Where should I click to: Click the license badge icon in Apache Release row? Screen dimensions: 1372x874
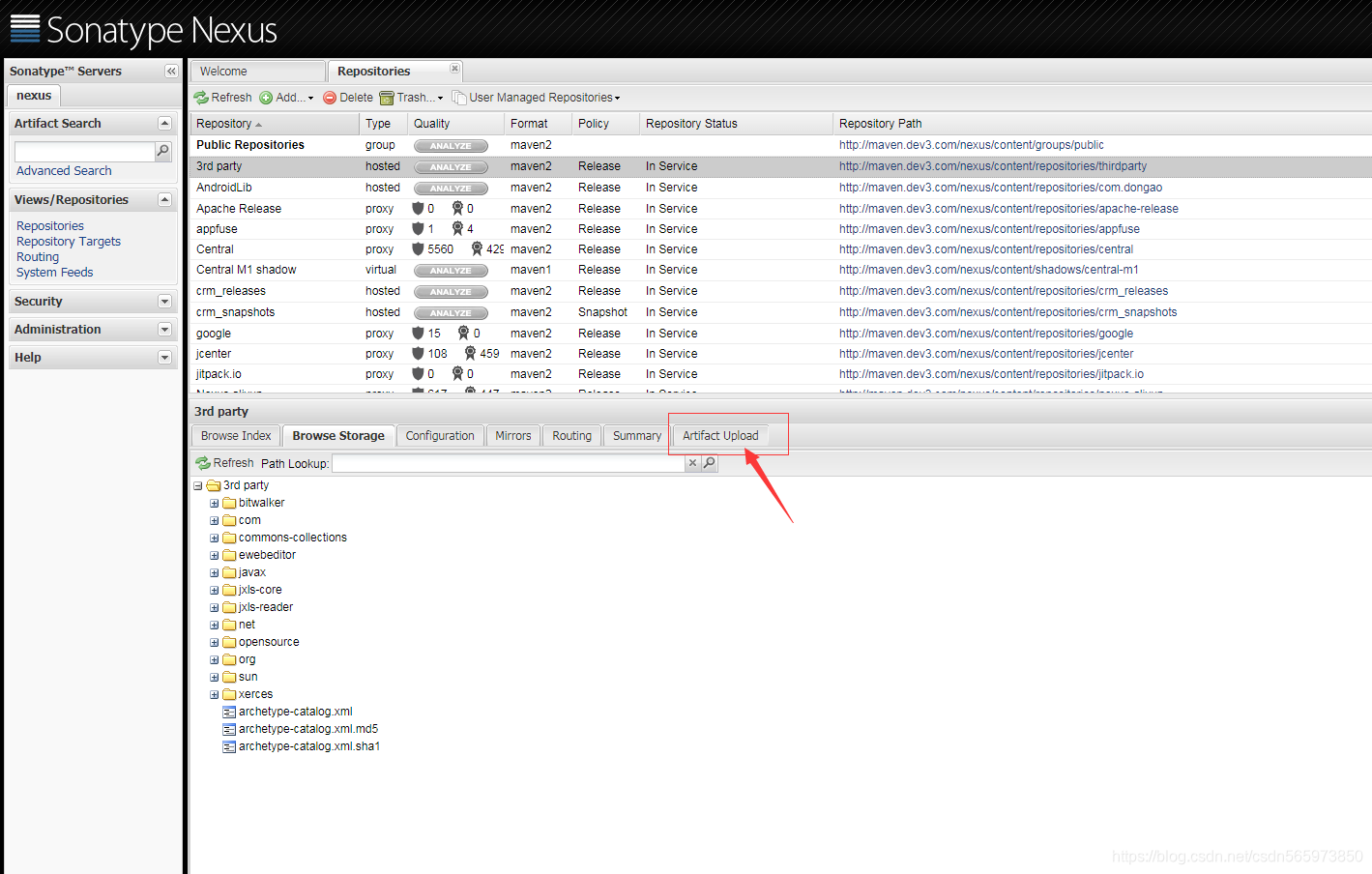(x=457, y=209)
